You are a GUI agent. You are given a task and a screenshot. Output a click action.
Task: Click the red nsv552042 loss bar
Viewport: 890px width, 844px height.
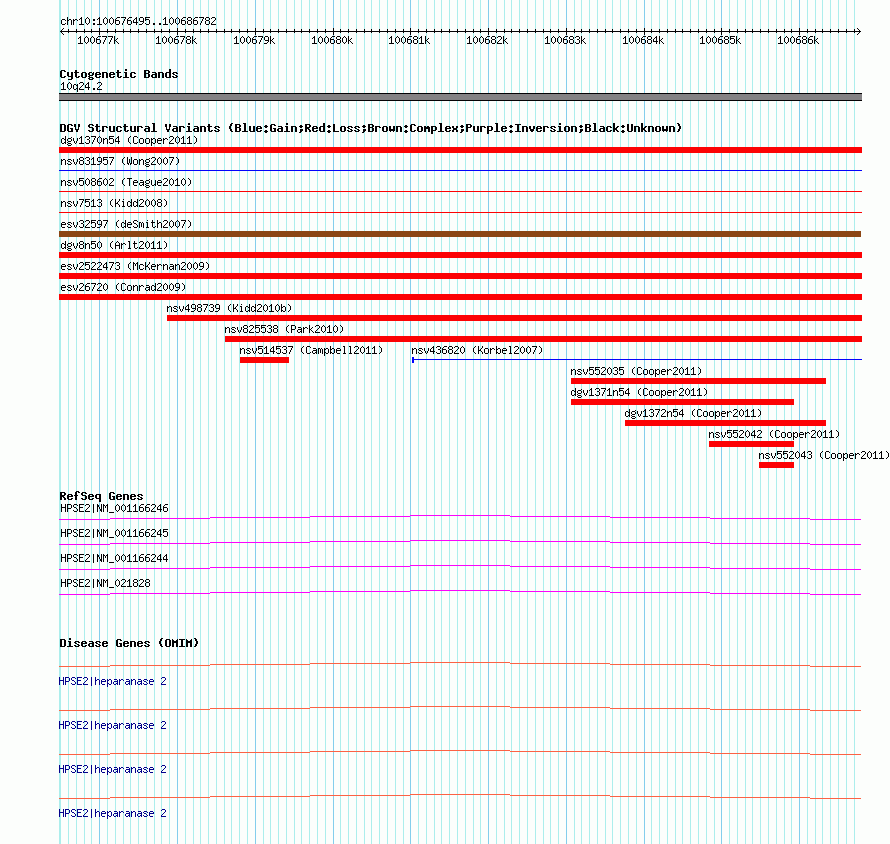point(752,444)
